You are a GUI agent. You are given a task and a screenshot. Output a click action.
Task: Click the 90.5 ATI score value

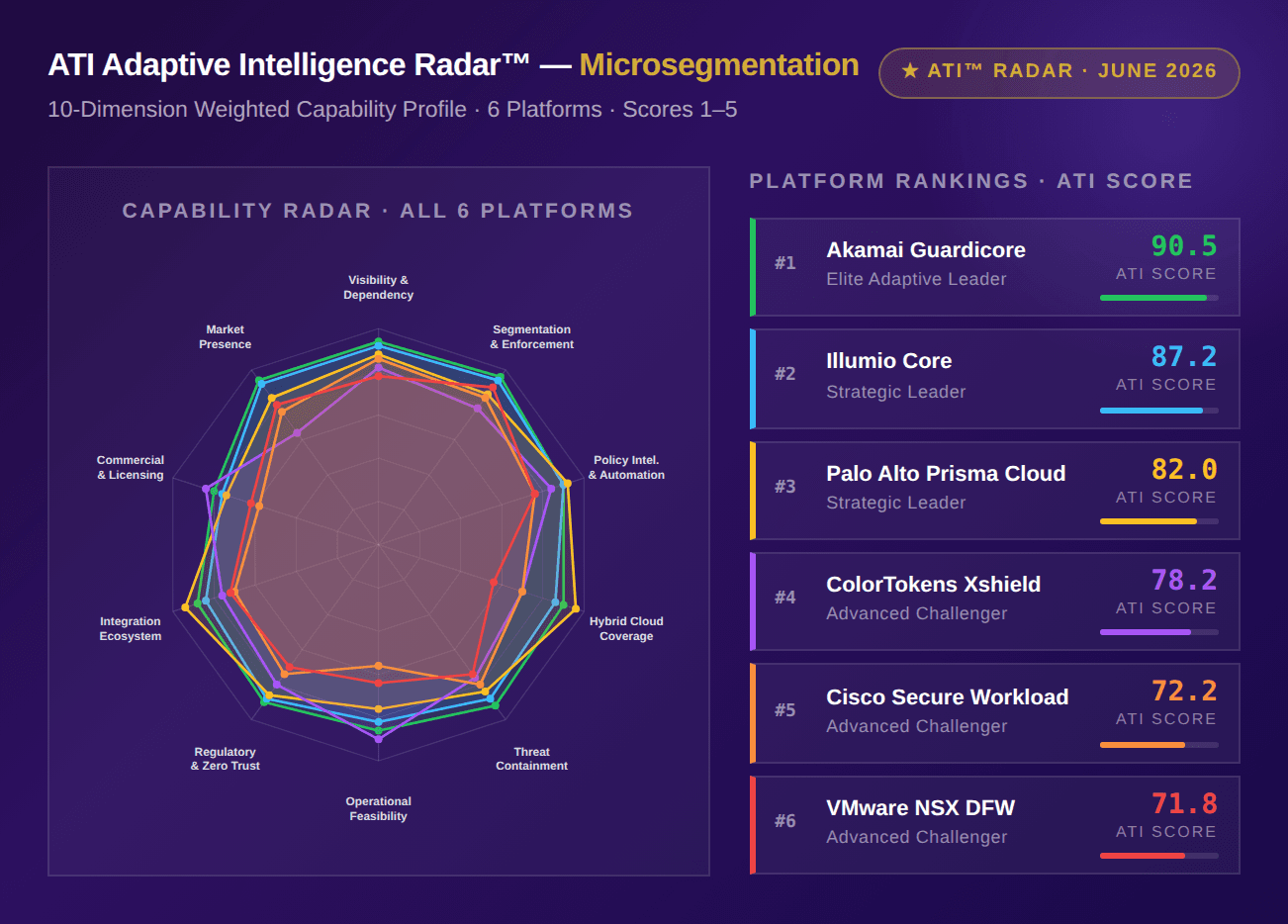pyautogui.click(x=1183, y=245)
